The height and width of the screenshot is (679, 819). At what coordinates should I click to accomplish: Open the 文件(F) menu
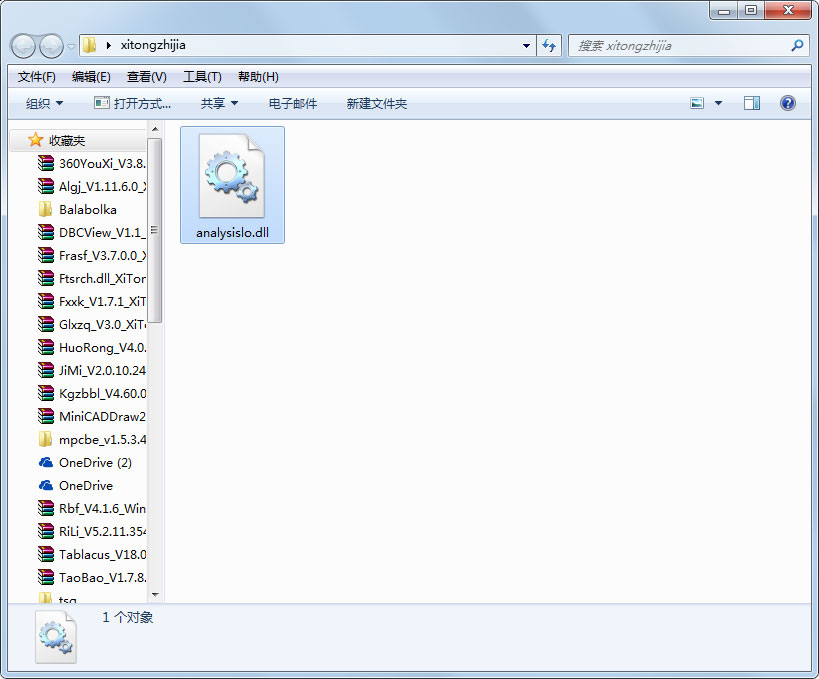point(37,77)
